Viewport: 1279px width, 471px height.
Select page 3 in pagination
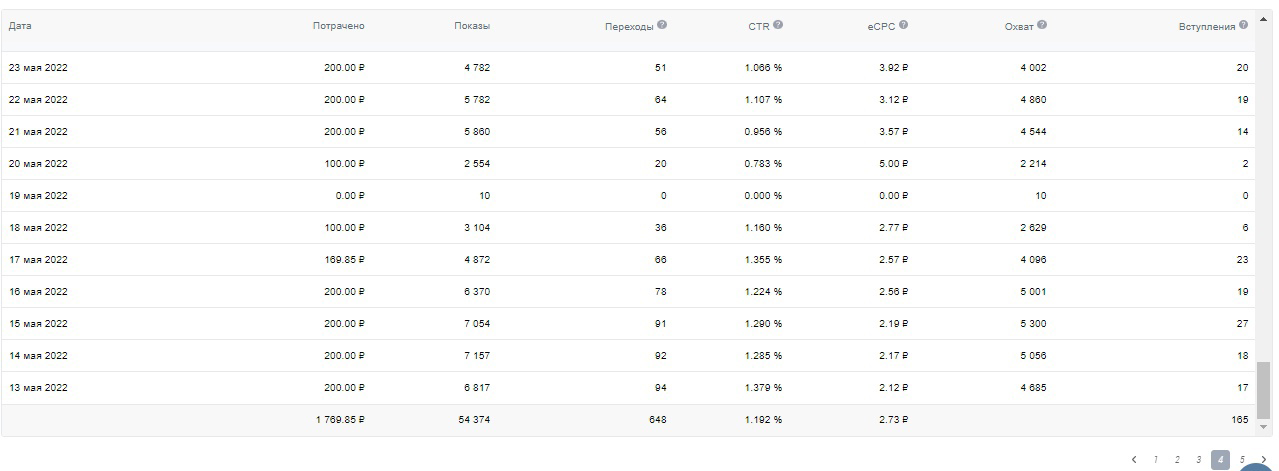point(1198,460)
